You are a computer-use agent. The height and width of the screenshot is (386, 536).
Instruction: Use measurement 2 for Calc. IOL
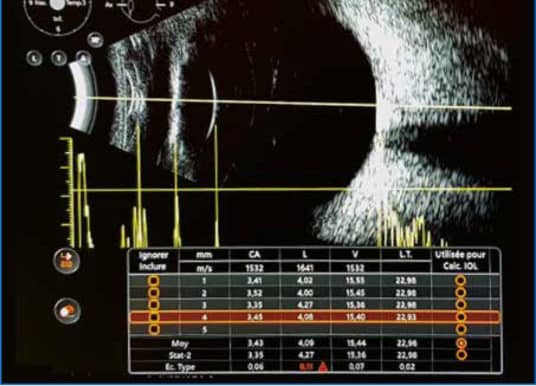[461, 293]
